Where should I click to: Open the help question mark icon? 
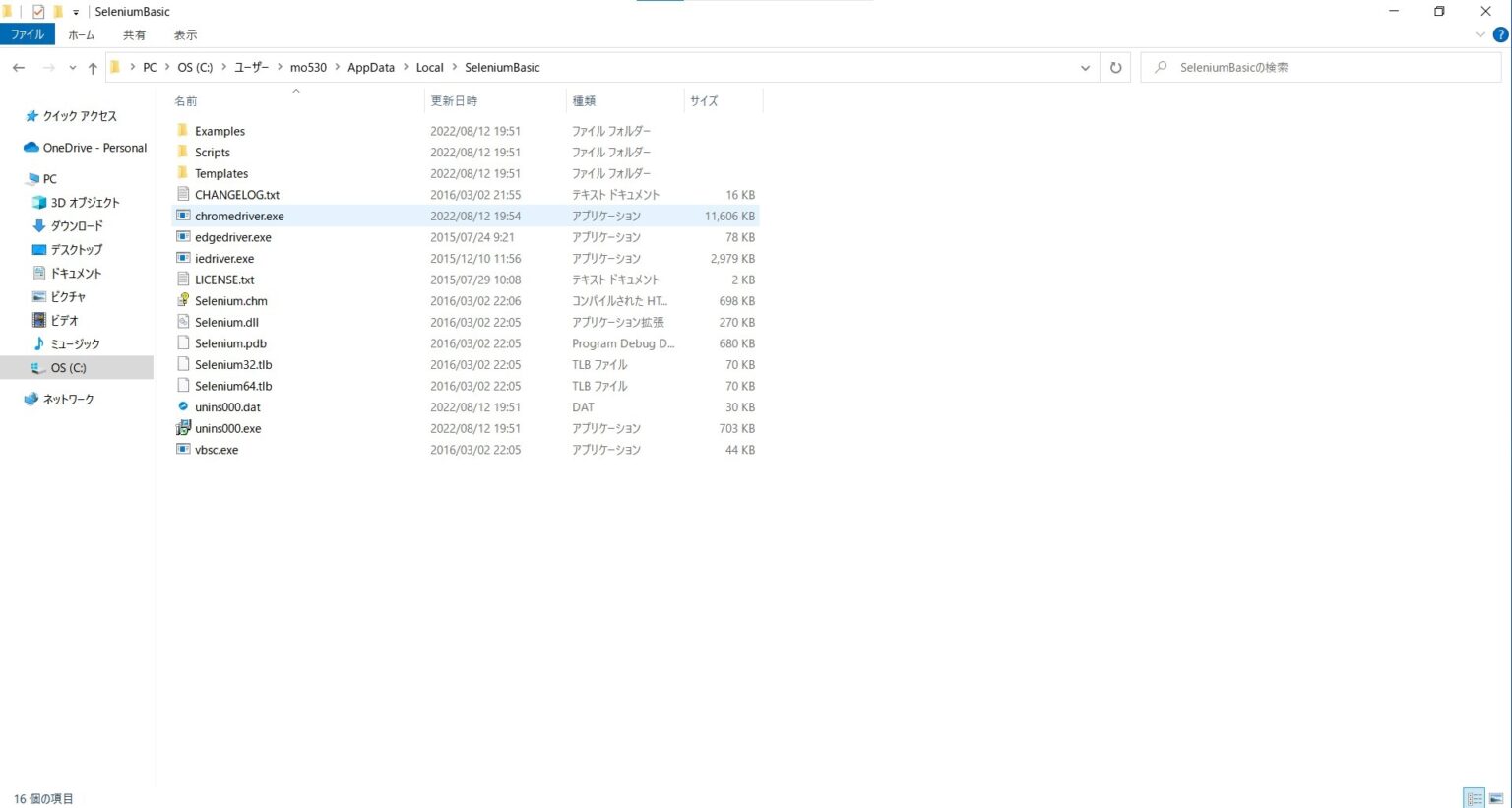[1500, 34]
